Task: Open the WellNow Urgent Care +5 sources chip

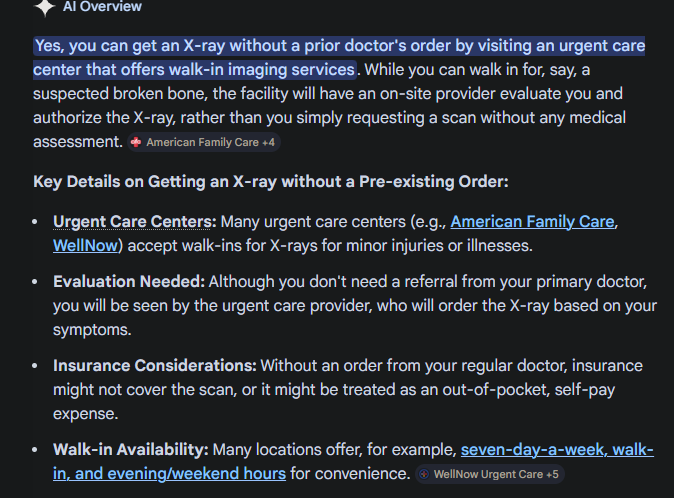Action: click(489, 474)
